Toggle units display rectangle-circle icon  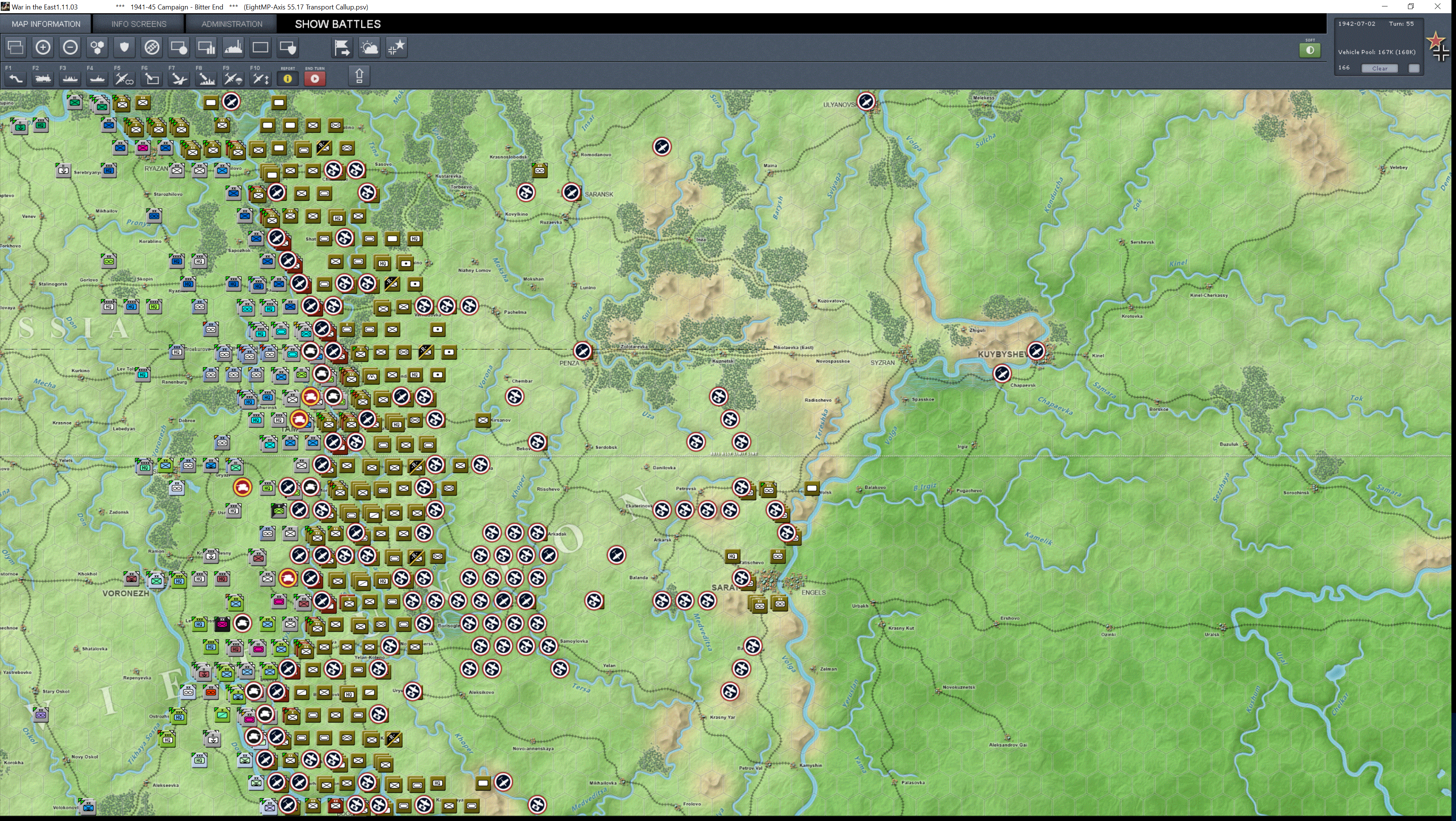click(179, 48)
